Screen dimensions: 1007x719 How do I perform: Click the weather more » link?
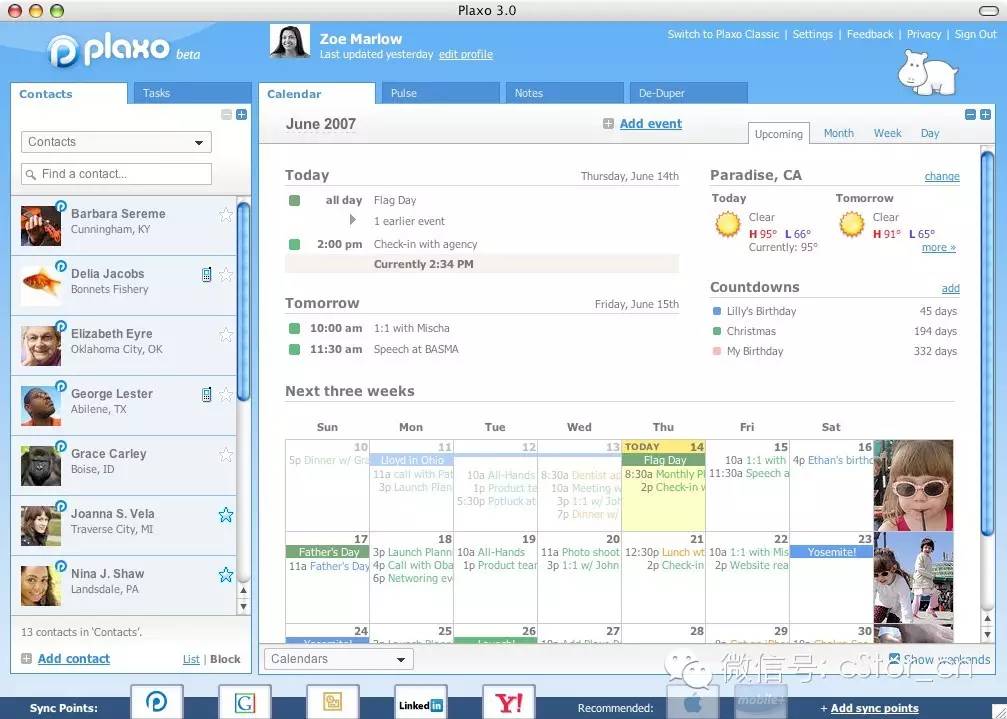point(938,247)
